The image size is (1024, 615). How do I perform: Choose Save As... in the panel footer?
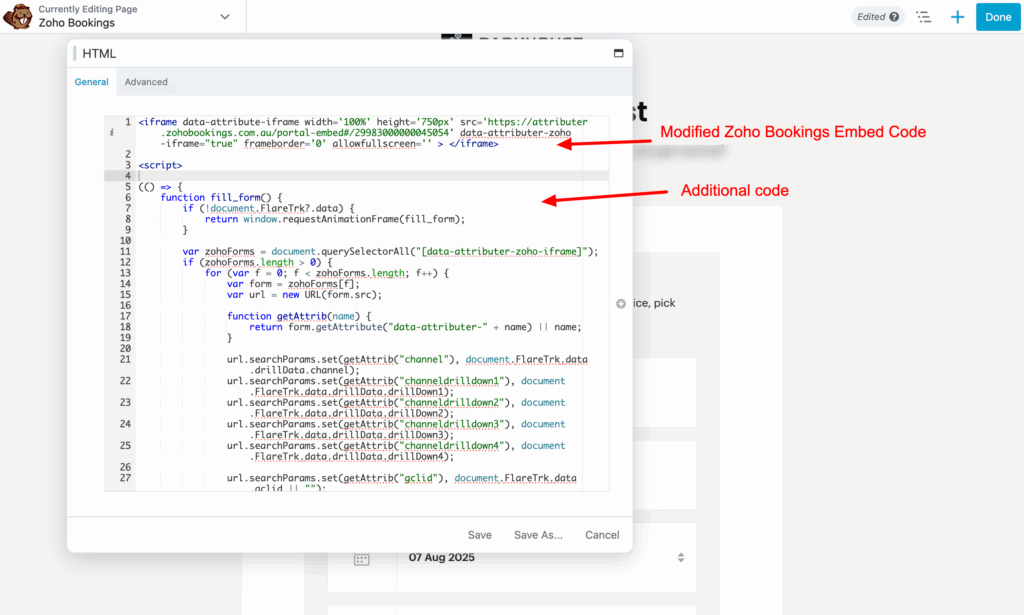pos(538,535)
